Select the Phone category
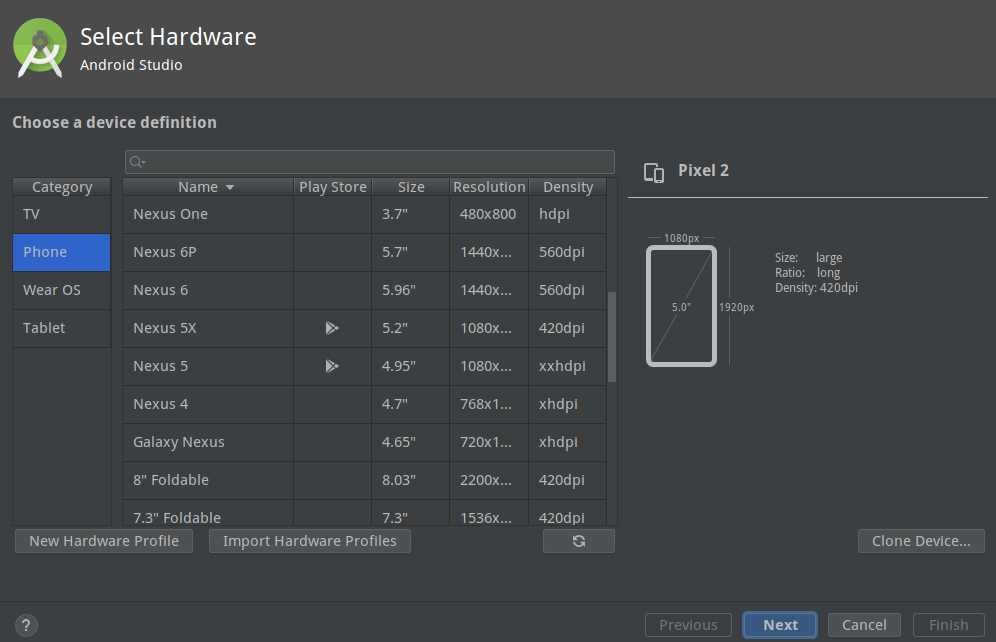 (62, 252)
